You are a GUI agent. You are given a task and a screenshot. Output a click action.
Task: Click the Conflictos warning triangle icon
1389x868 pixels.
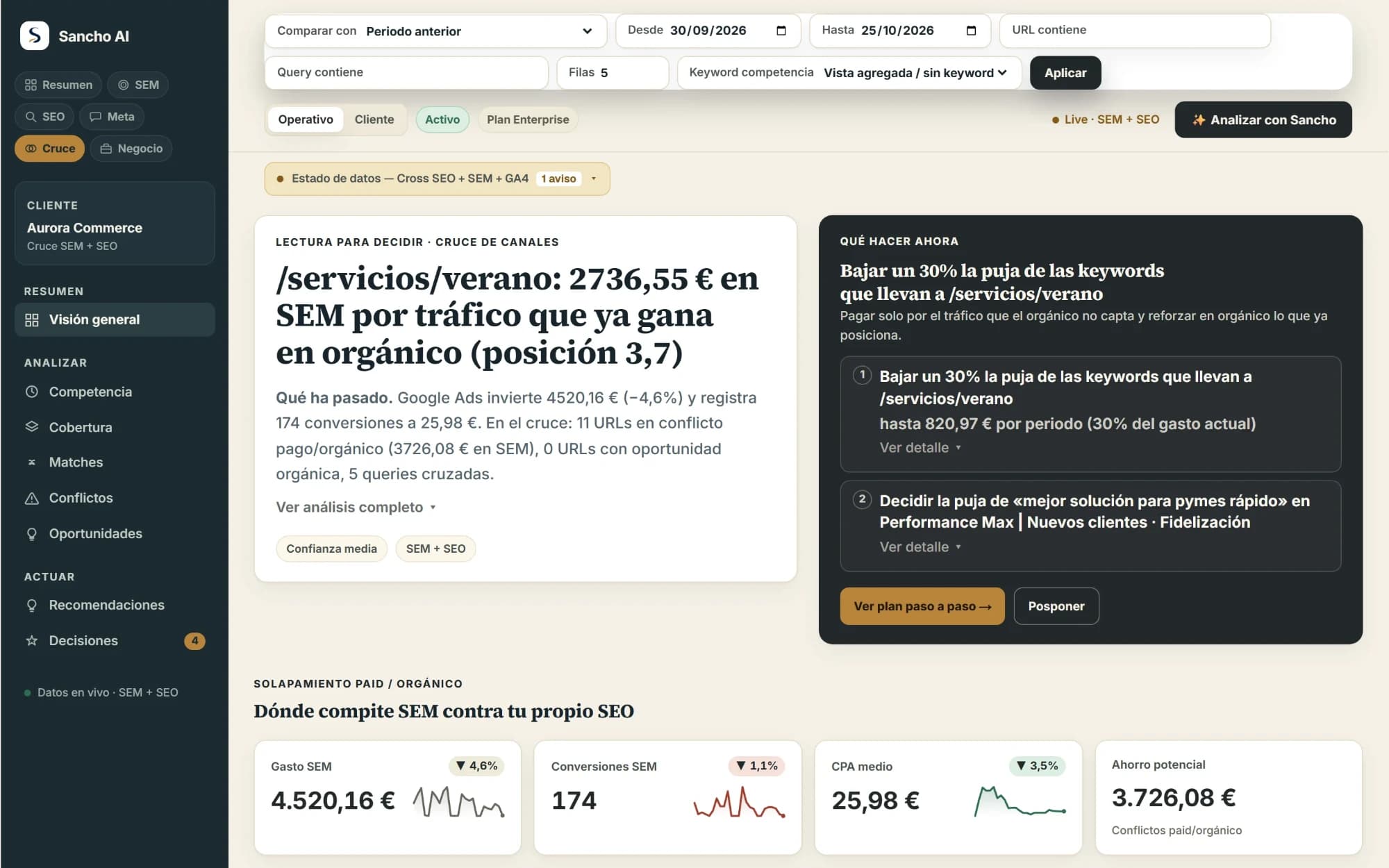click(x=31, y=498)
